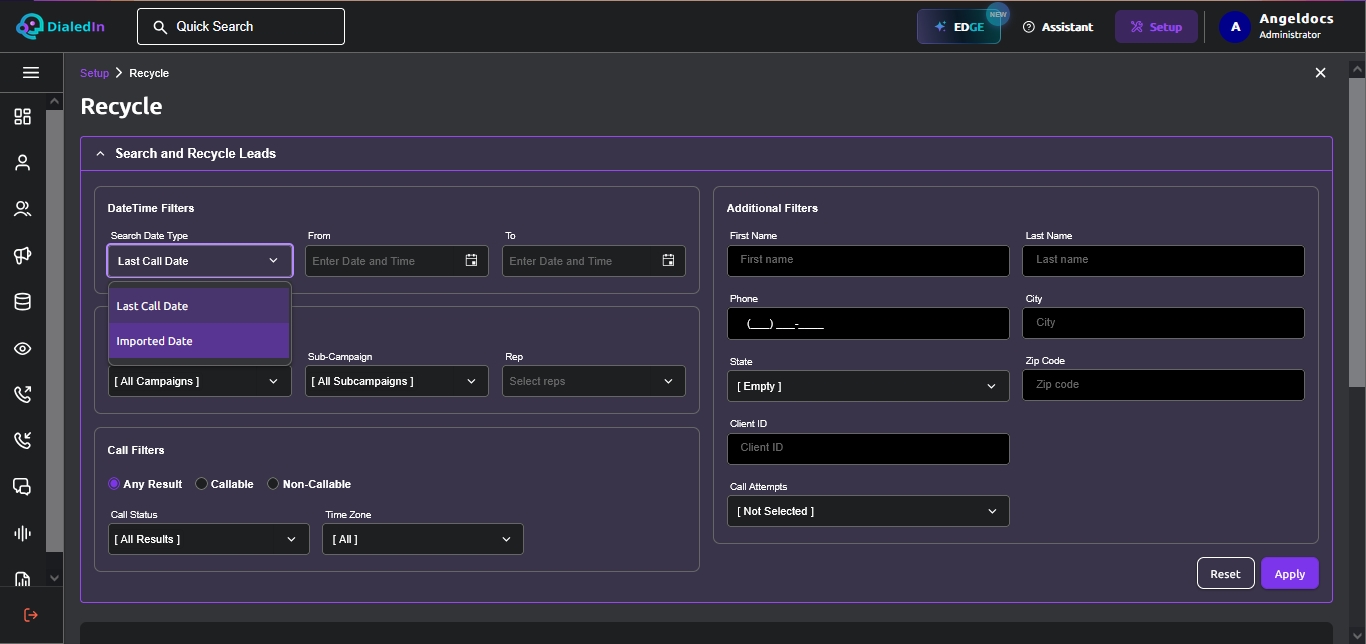Open the audio waveform icon in sidebar
Viewport: 1366px width, 644px height.
[x=22, y=533]
